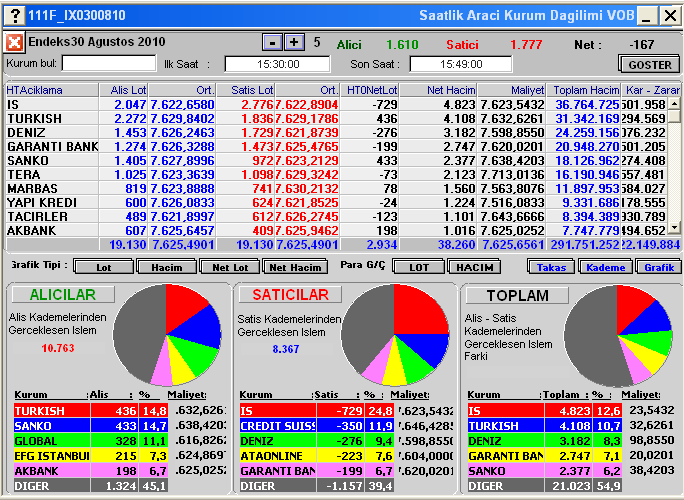This screenshot has width=684, height=500.
Task: Choose Net Hacim chart type button
Action: (x=295, y=267)
